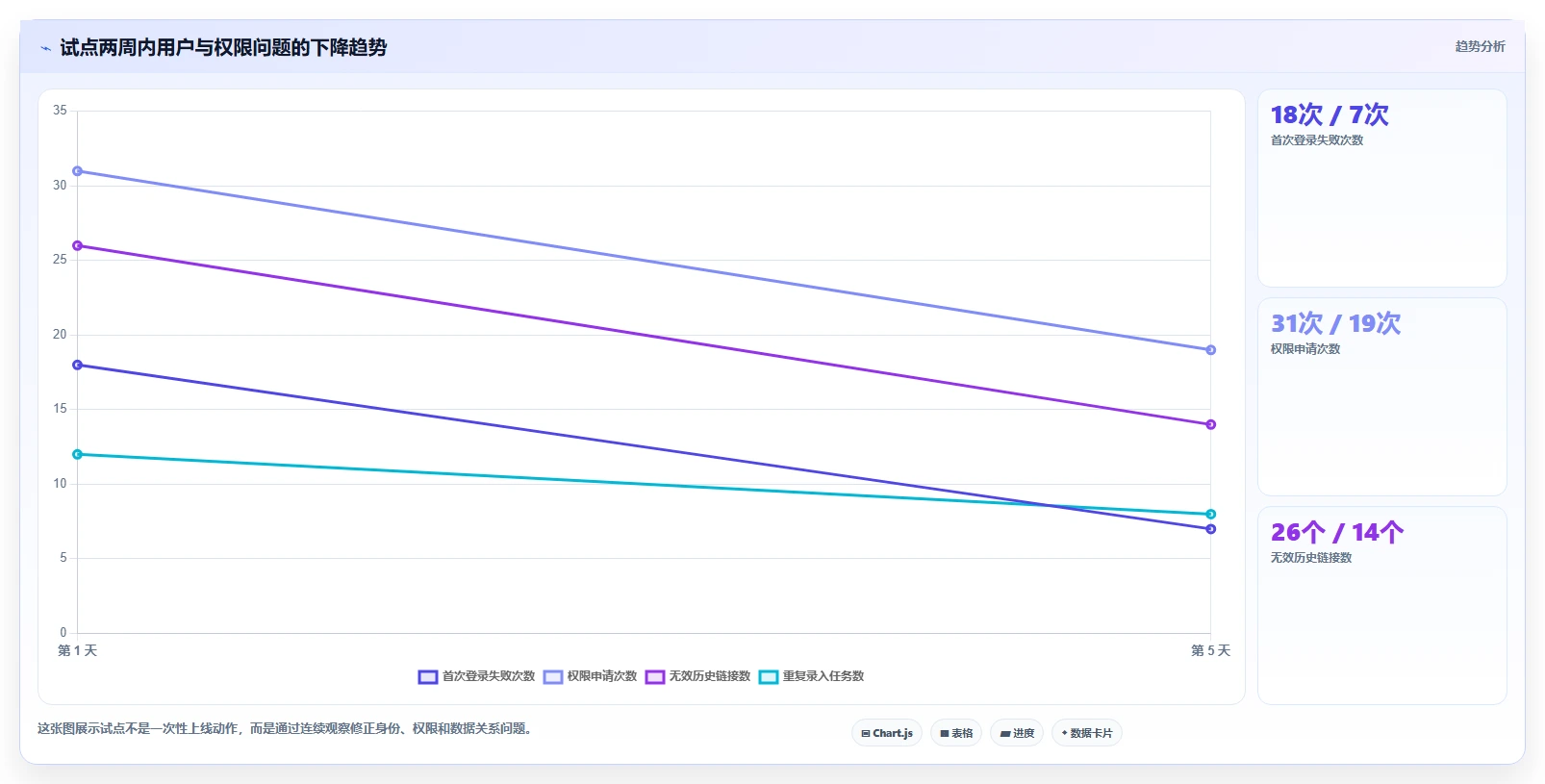Screen dimensions: 1545x784
Task: Click the day 5 point at value 14
Action: coord(1210,424)
